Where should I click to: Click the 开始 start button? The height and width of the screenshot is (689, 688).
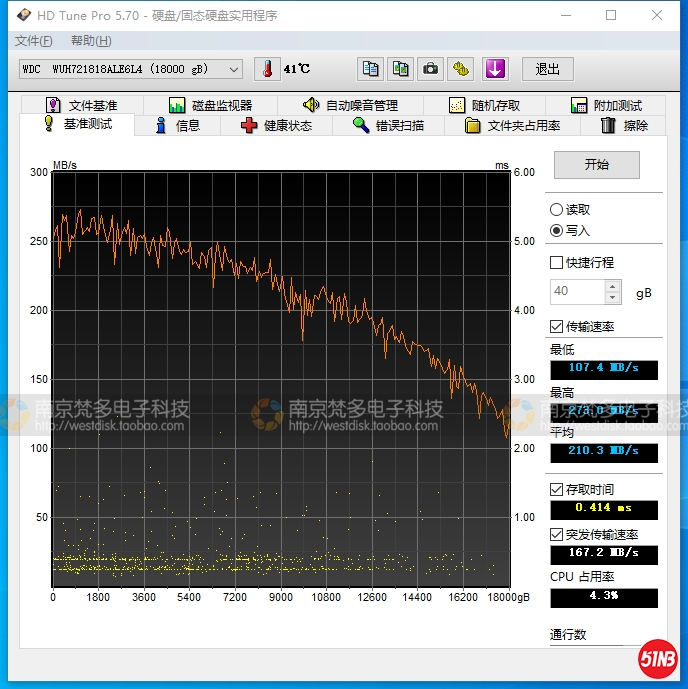coord(596,165)
